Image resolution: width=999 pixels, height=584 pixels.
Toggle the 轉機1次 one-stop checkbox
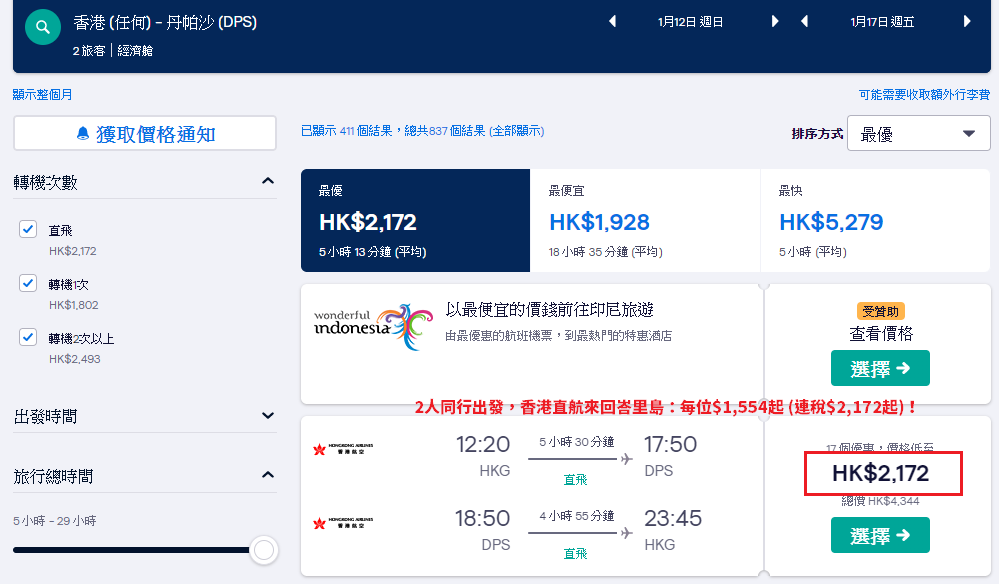click(x=28, y=283)
